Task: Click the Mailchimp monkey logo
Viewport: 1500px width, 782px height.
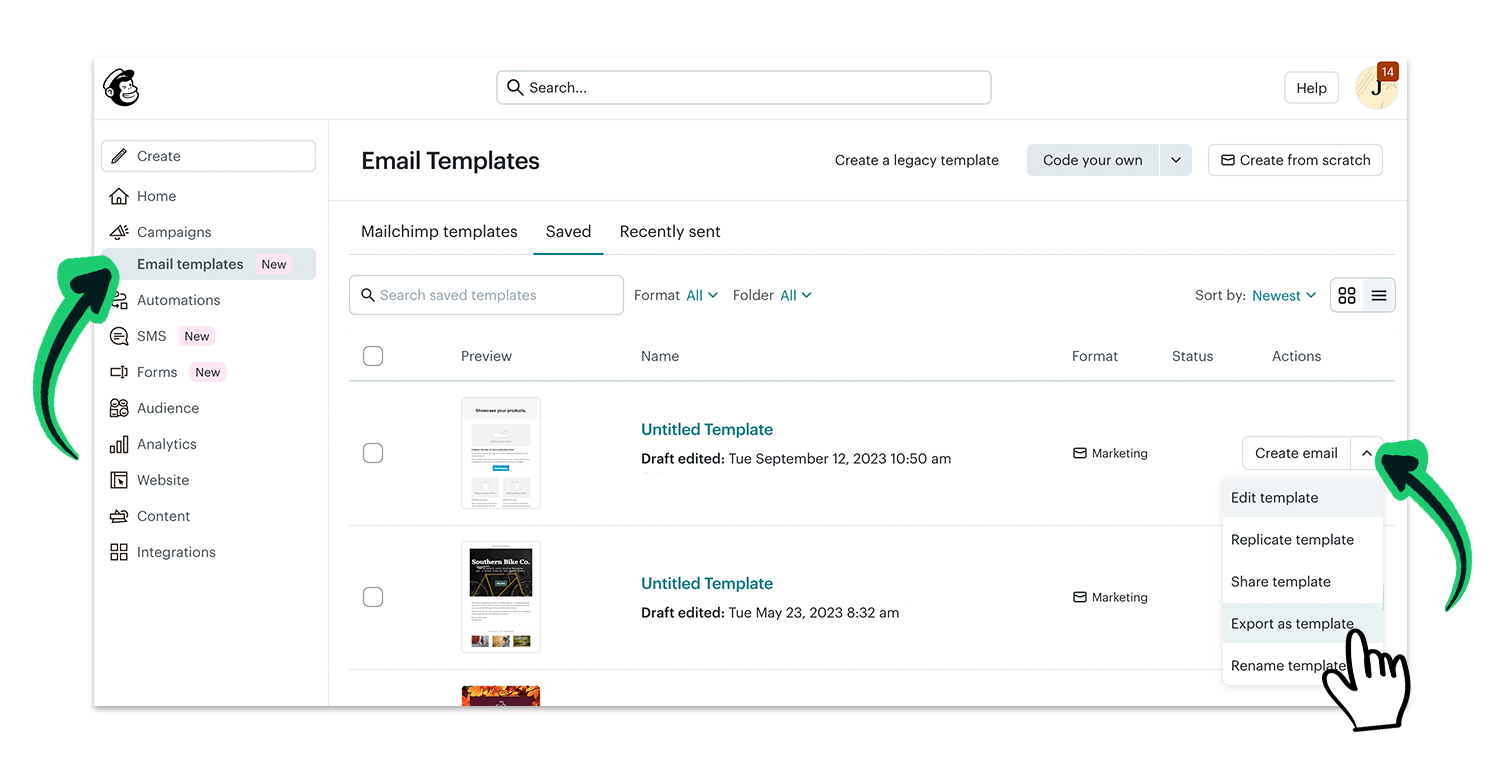Action: (121, 88)
